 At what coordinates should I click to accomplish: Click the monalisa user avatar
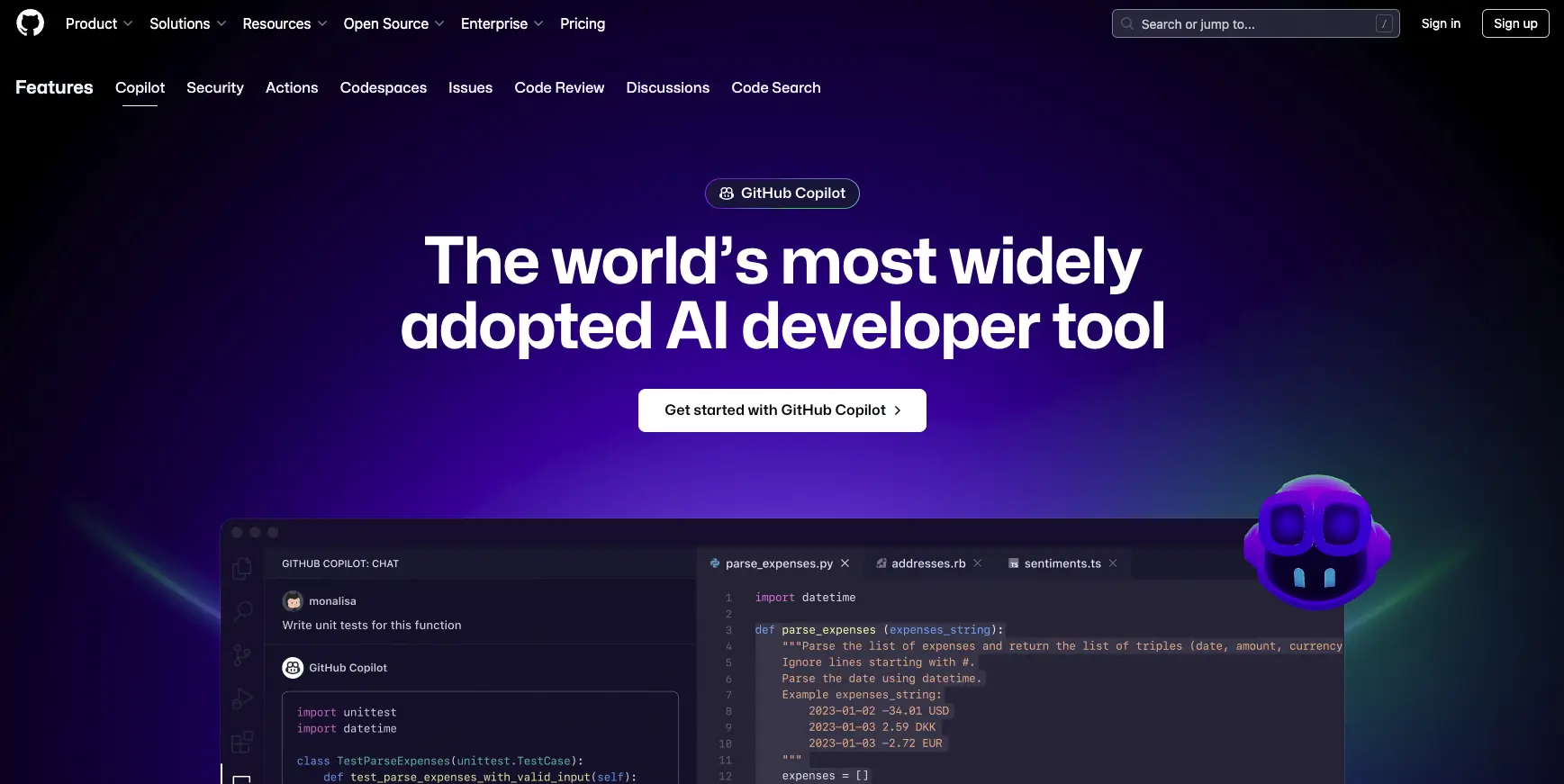293,601
